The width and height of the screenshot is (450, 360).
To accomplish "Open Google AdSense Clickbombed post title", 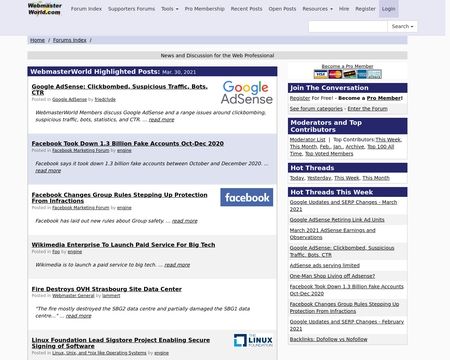I will pyautogui.click(x=120, y=89).
